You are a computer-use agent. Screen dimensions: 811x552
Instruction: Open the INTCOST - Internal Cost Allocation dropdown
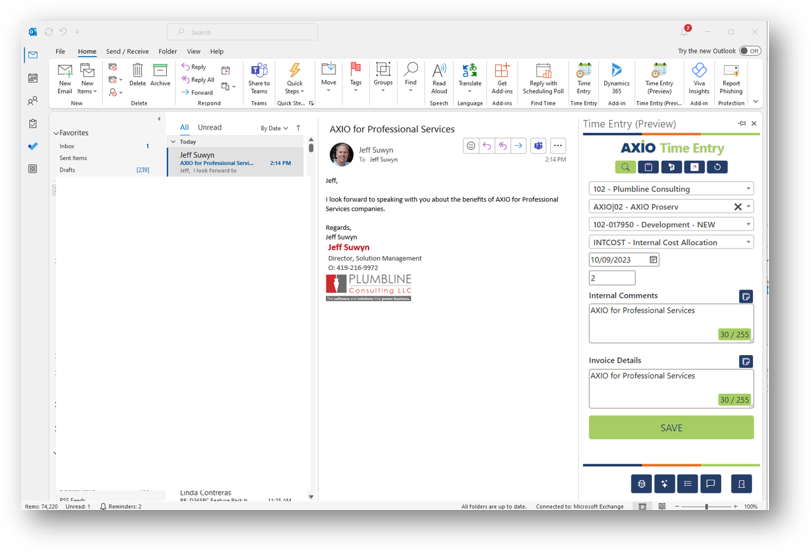tap(671, 242)
